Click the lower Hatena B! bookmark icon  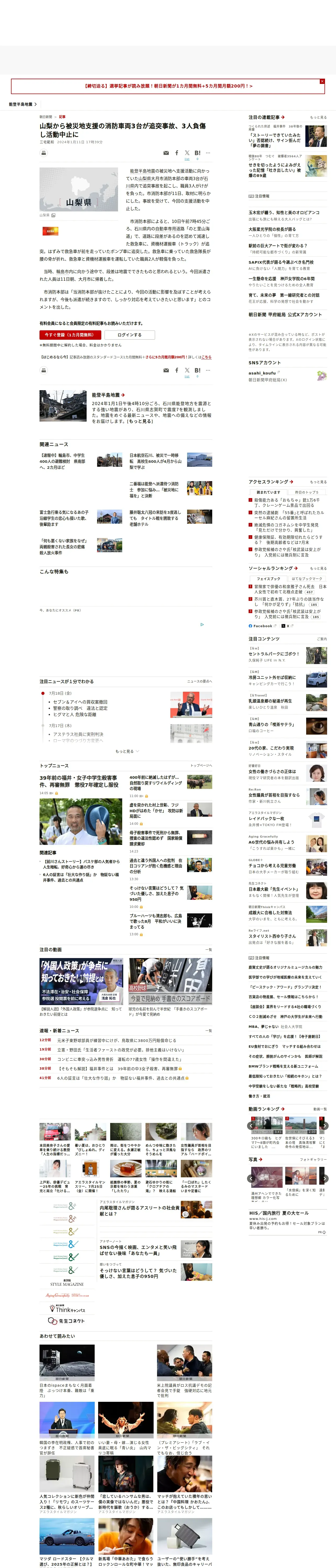point(197,370)
